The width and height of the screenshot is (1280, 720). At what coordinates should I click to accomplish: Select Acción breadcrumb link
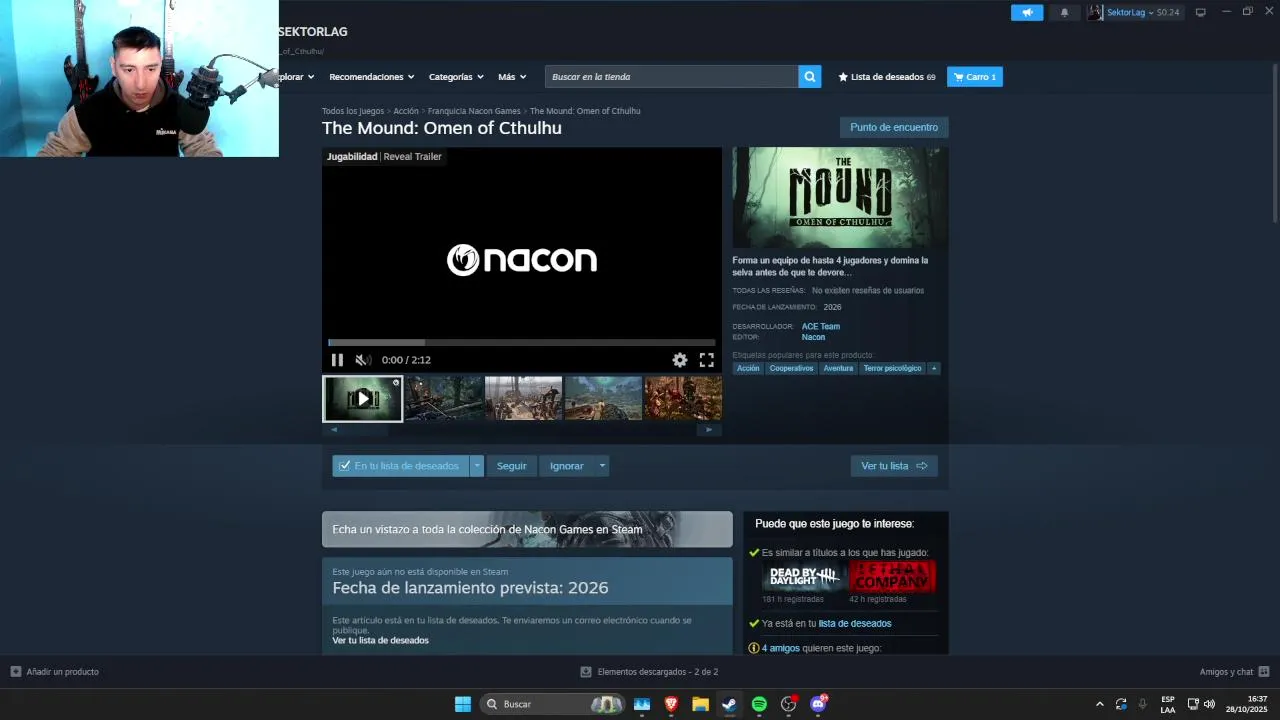tap(406, 111)
